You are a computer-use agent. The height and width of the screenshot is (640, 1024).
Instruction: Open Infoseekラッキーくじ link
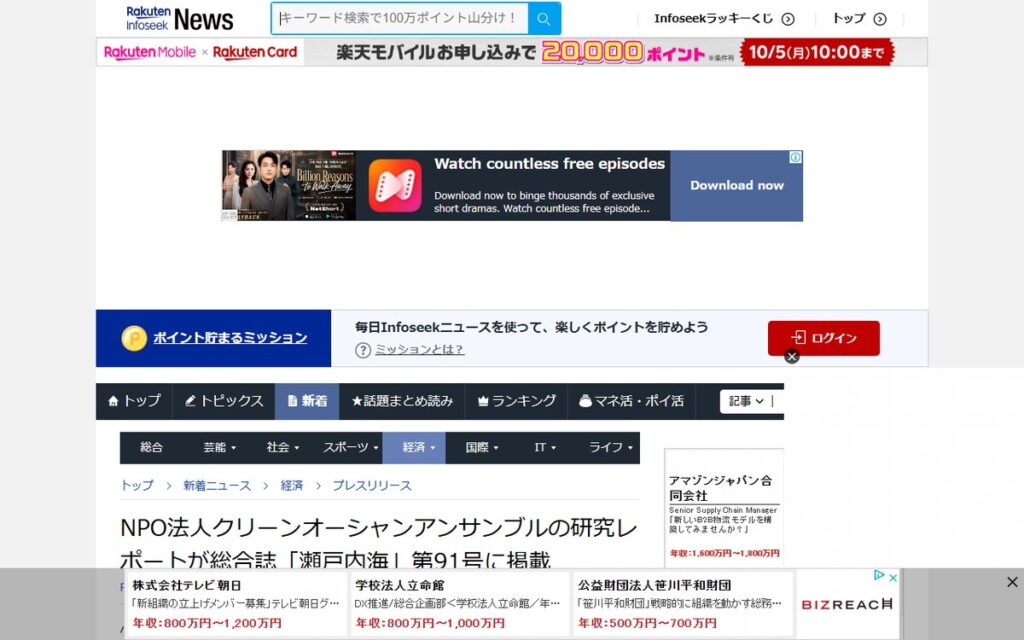[x=713, y=18]
